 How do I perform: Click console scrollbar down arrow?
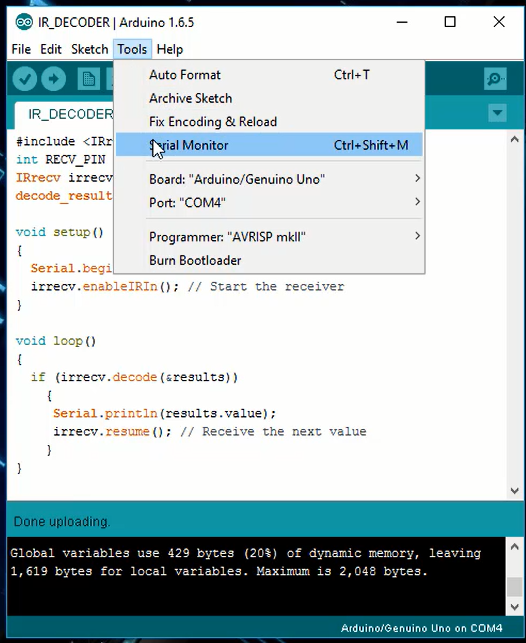pyautogui.click(x=515, y=607)
